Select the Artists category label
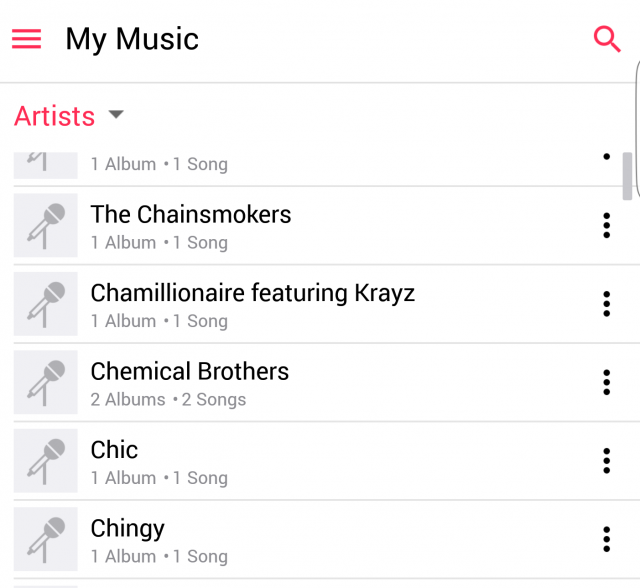Viewport: 640px width, 588px height. coord(55,116)
